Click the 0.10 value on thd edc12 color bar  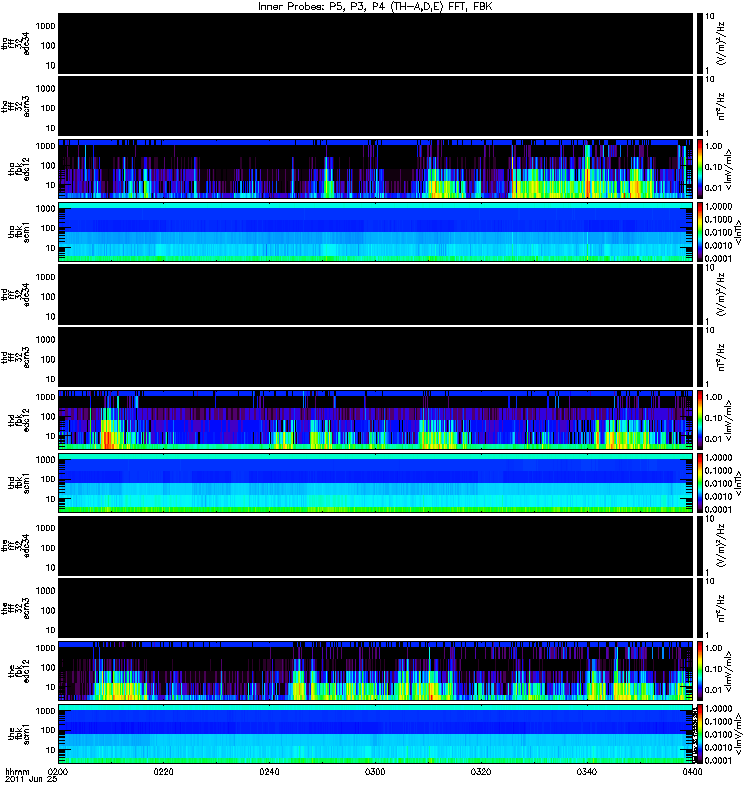713,417
